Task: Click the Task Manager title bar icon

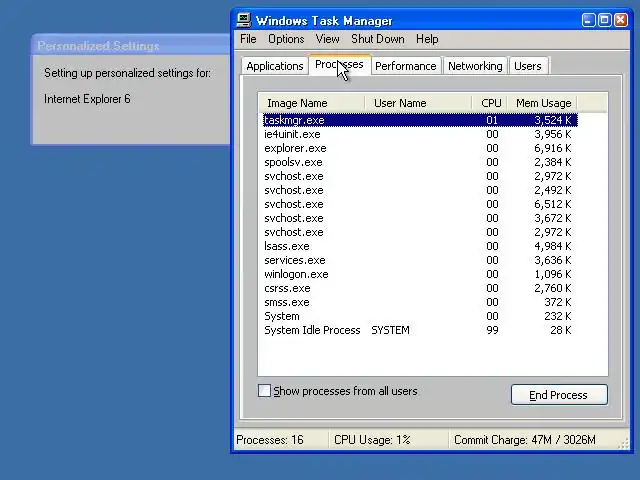Action: pos(244,20)
